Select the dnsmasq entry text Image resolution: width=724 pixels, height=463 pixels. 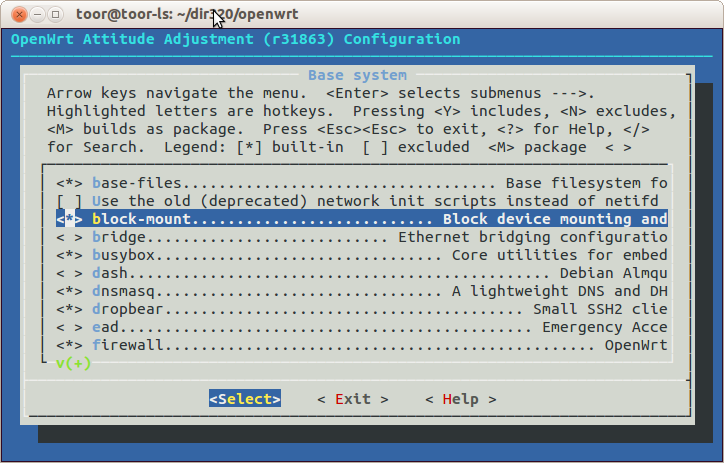[x=123, y=291]
